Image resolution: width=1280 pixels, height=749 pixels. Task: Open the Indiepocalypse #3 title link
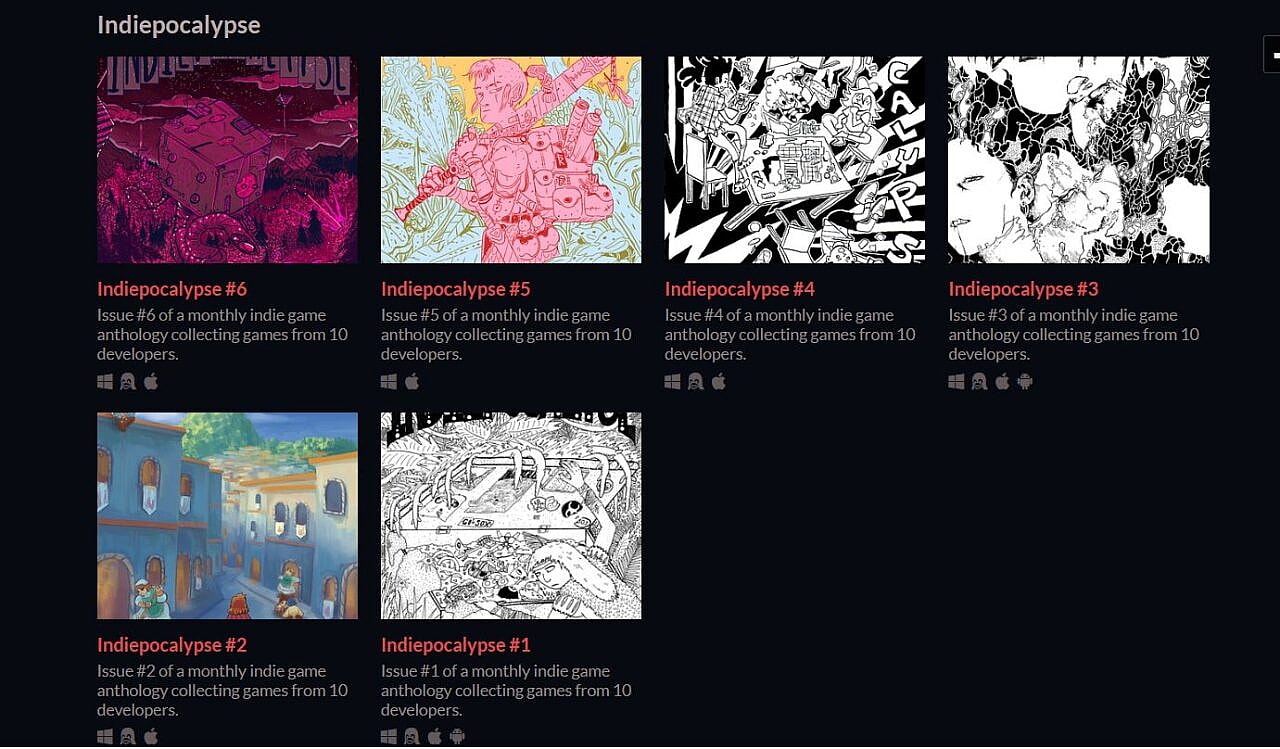click(x=1024, y=289)
